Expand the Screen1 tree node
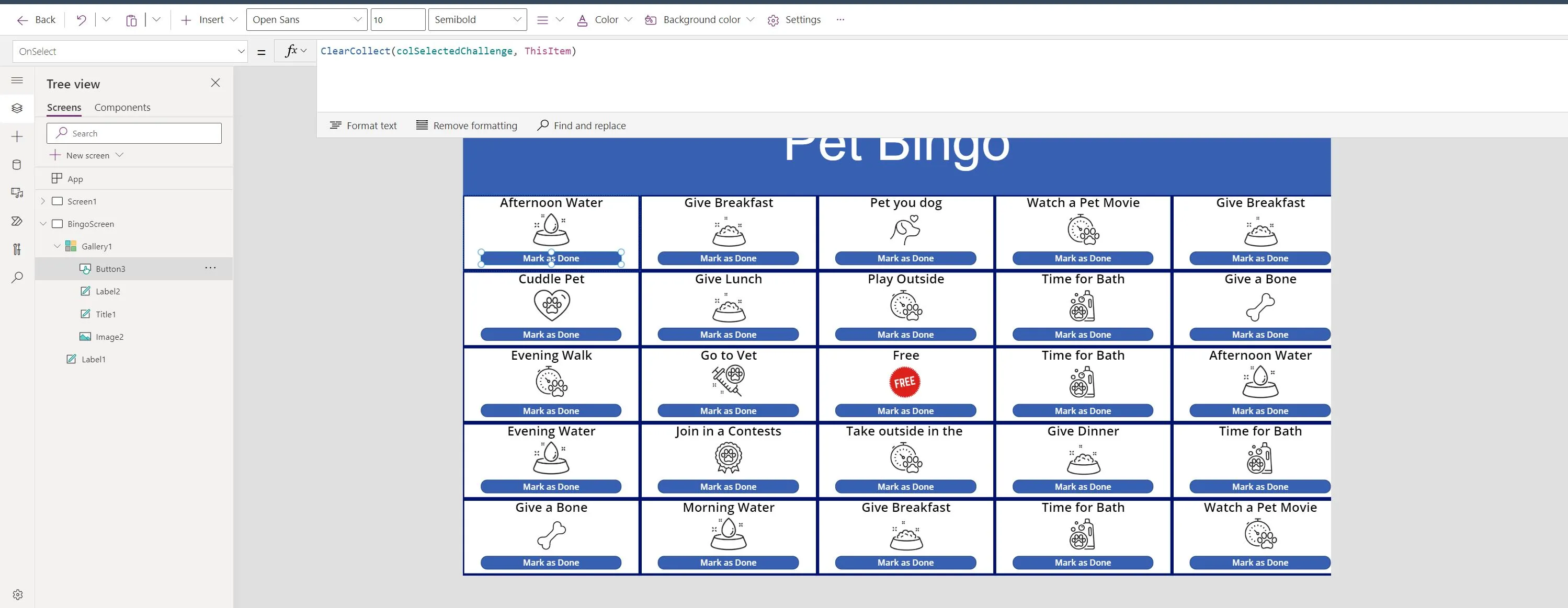This screenshot has width=1568, height=608. coord(42,201)
